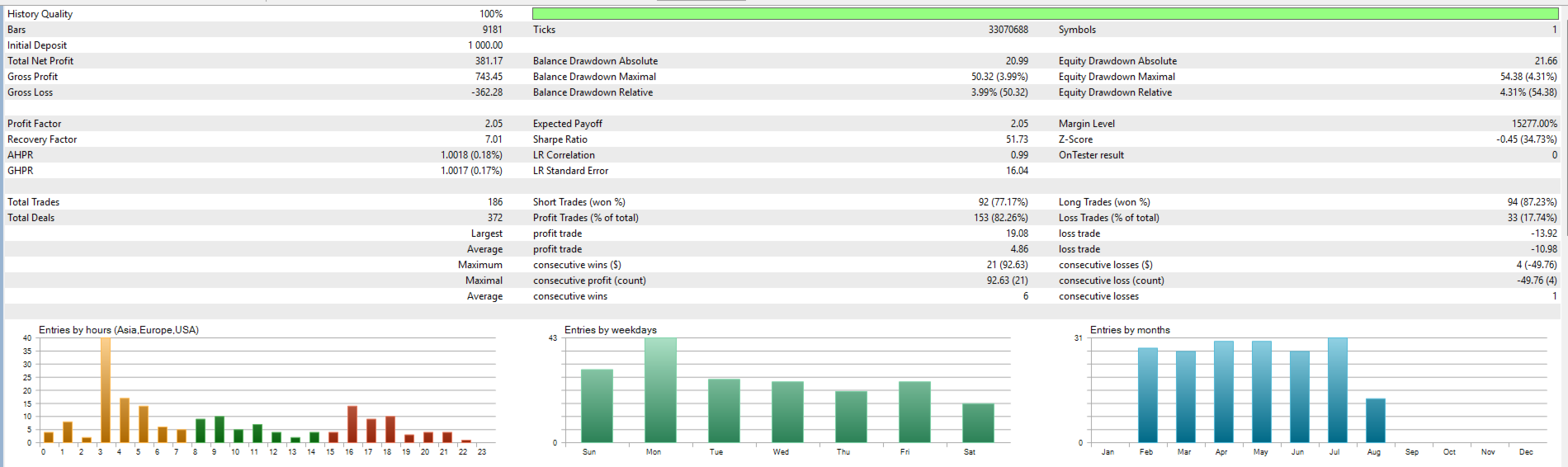Click the '4 (-49.76)' consecutive losses value

(x=1537, y=265)
